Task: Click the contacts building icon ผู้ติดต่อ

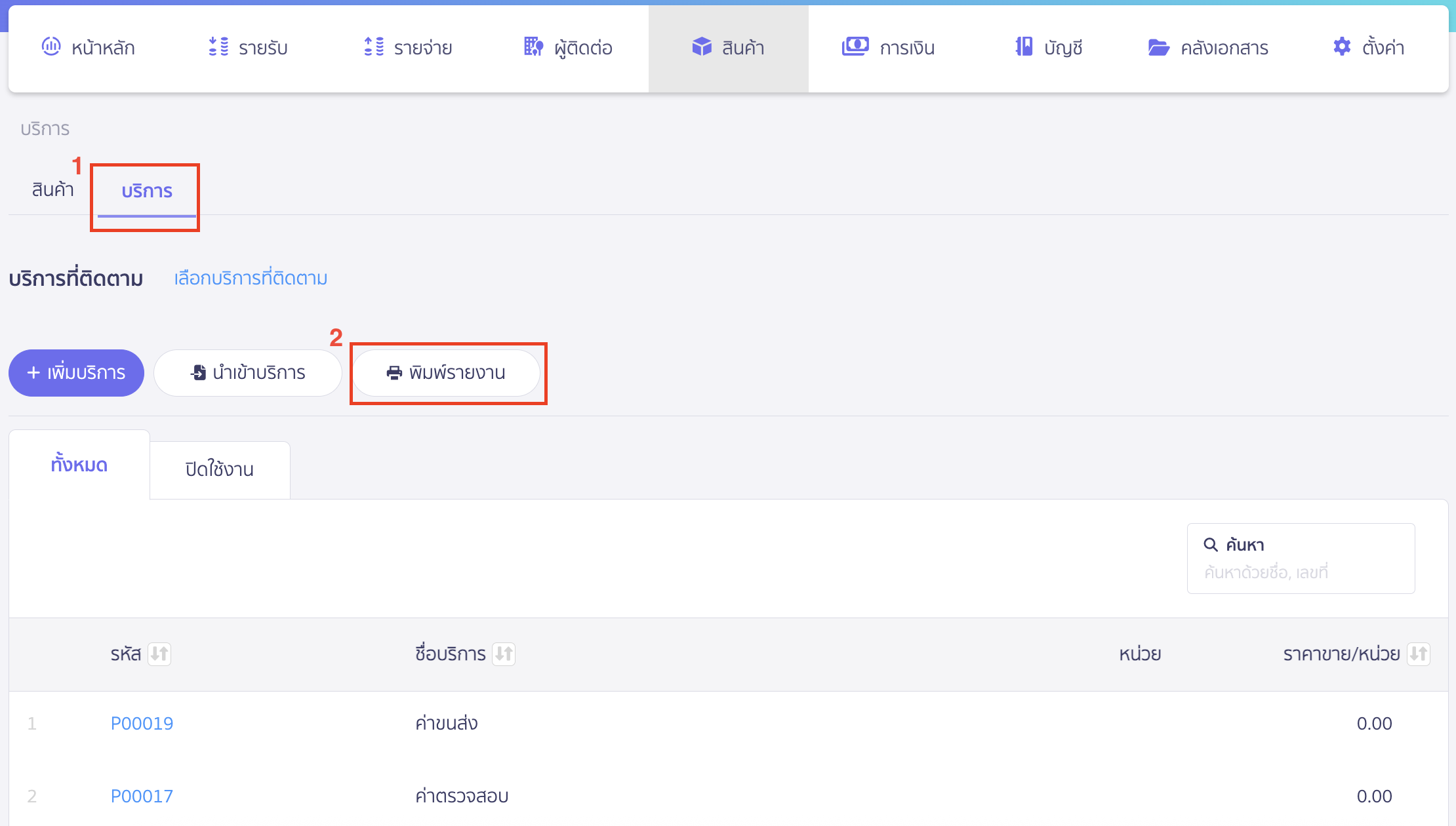Action: 533,47
